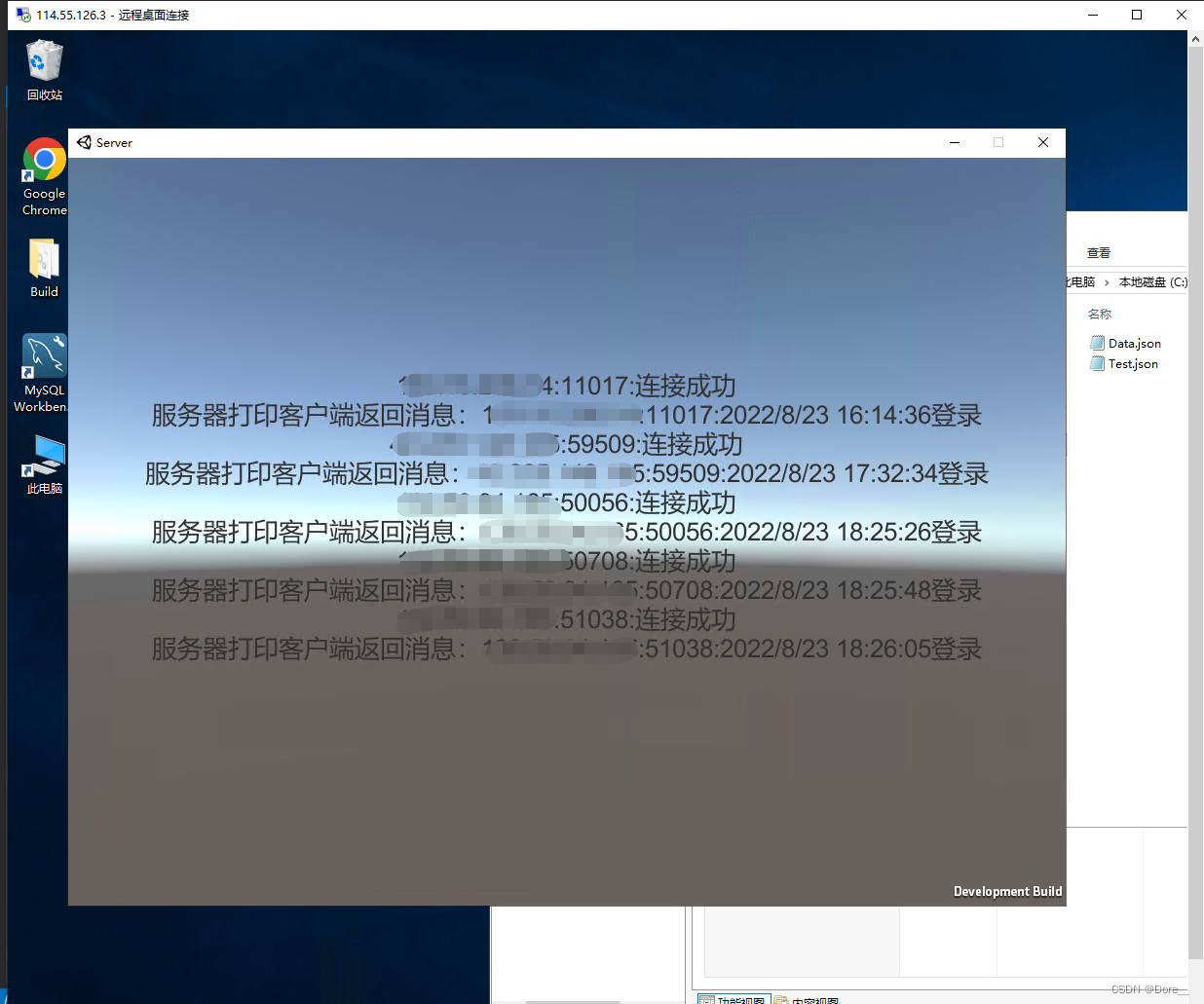Click the remote desktop icon in the title bar
1204x1004 pixels.
click(x=20, y=14)
